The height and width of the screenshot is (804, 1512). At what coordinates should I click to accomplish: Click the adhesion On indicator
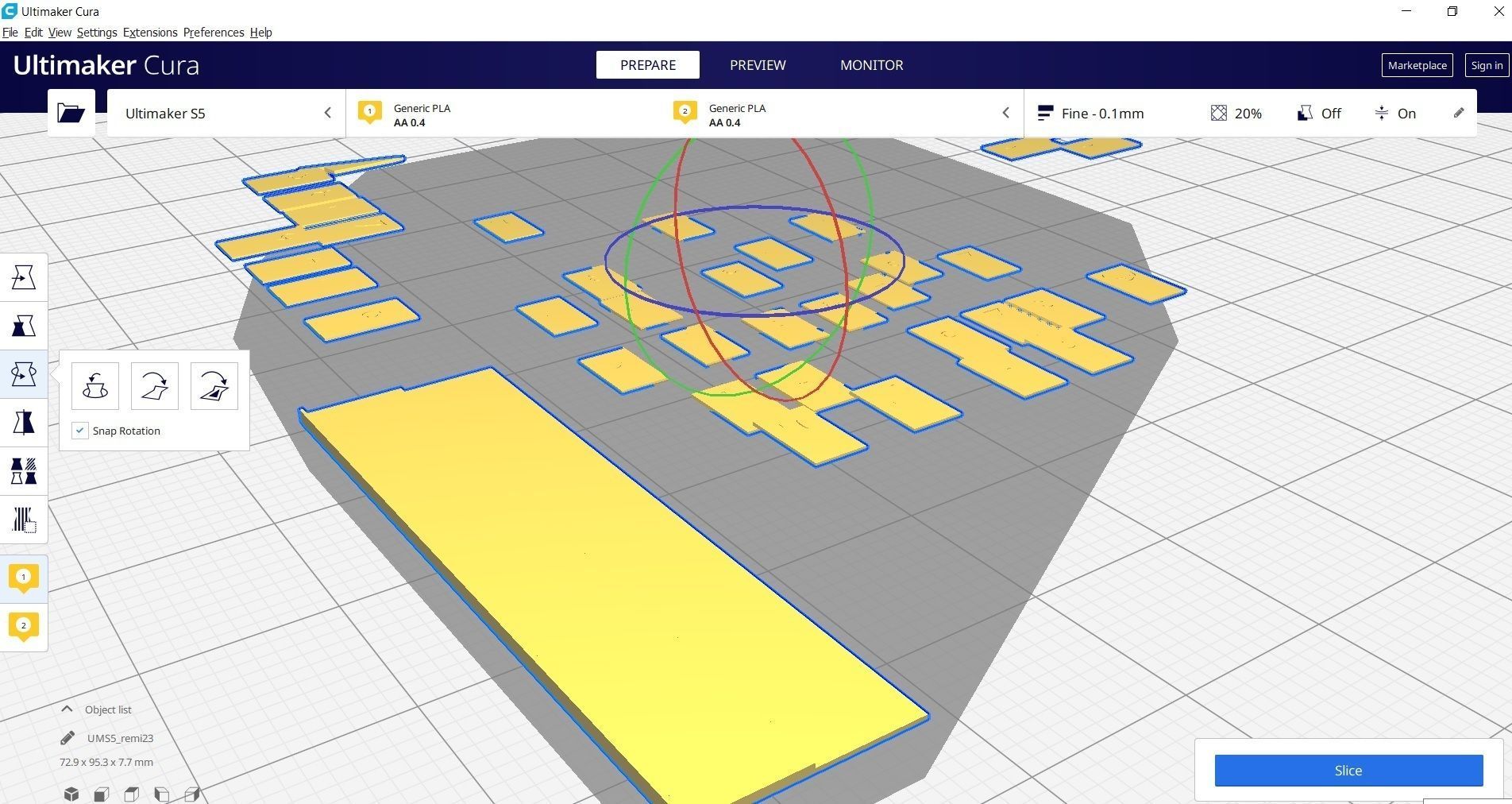pyautogui.click(x=1395, y=114)
